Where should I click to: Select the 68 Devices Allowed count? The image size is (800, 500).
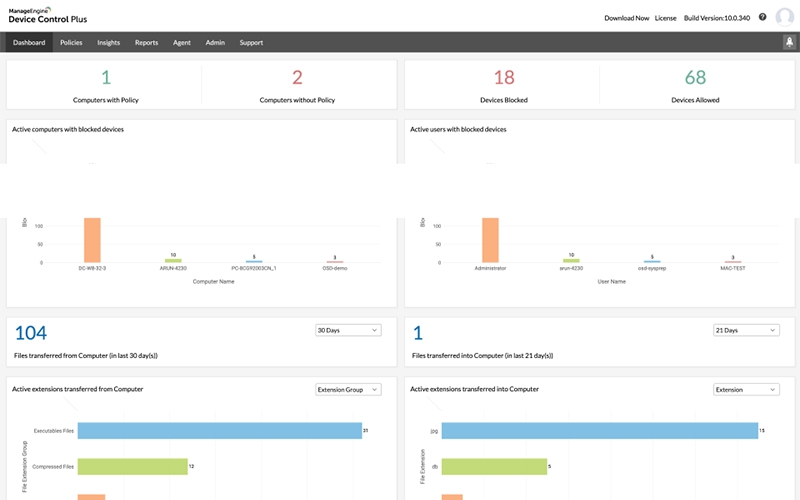(695, 78)
